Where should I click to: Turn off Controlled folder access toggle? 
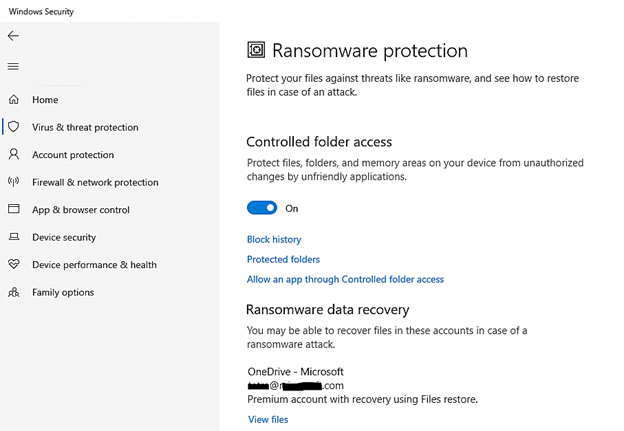(262, 208)
